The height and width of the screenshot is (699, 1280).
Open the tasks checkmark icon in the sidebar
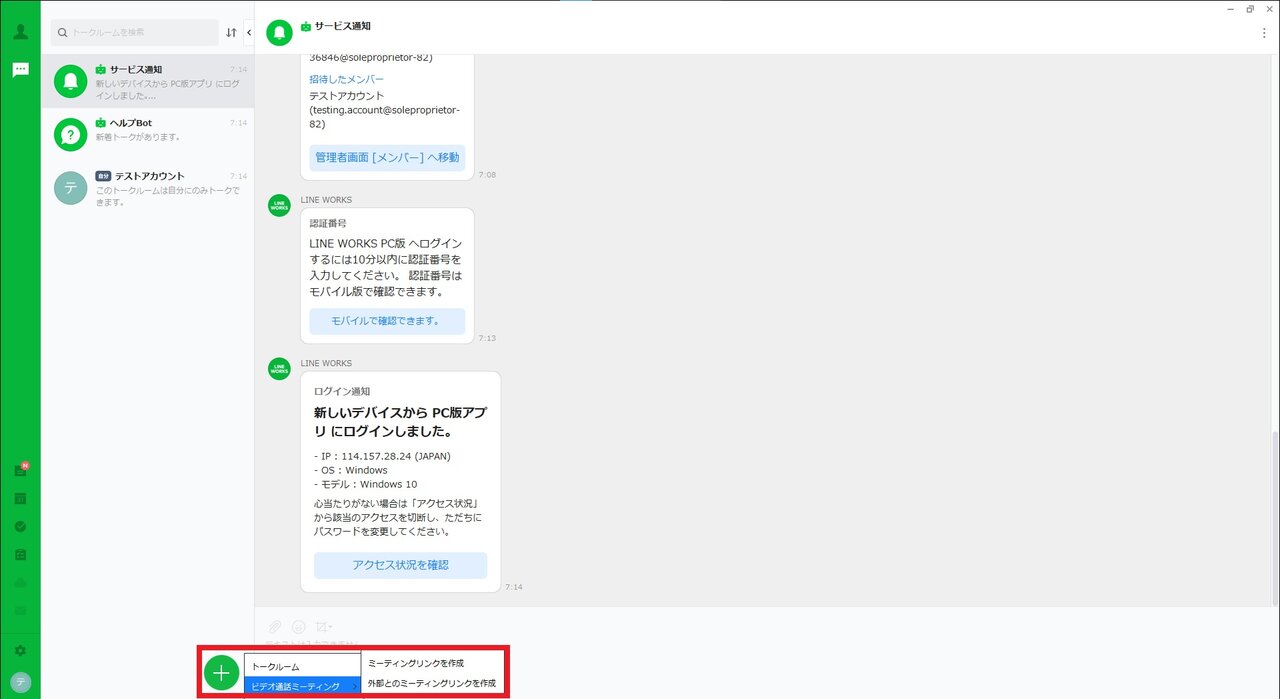click(x=20, y=526)
